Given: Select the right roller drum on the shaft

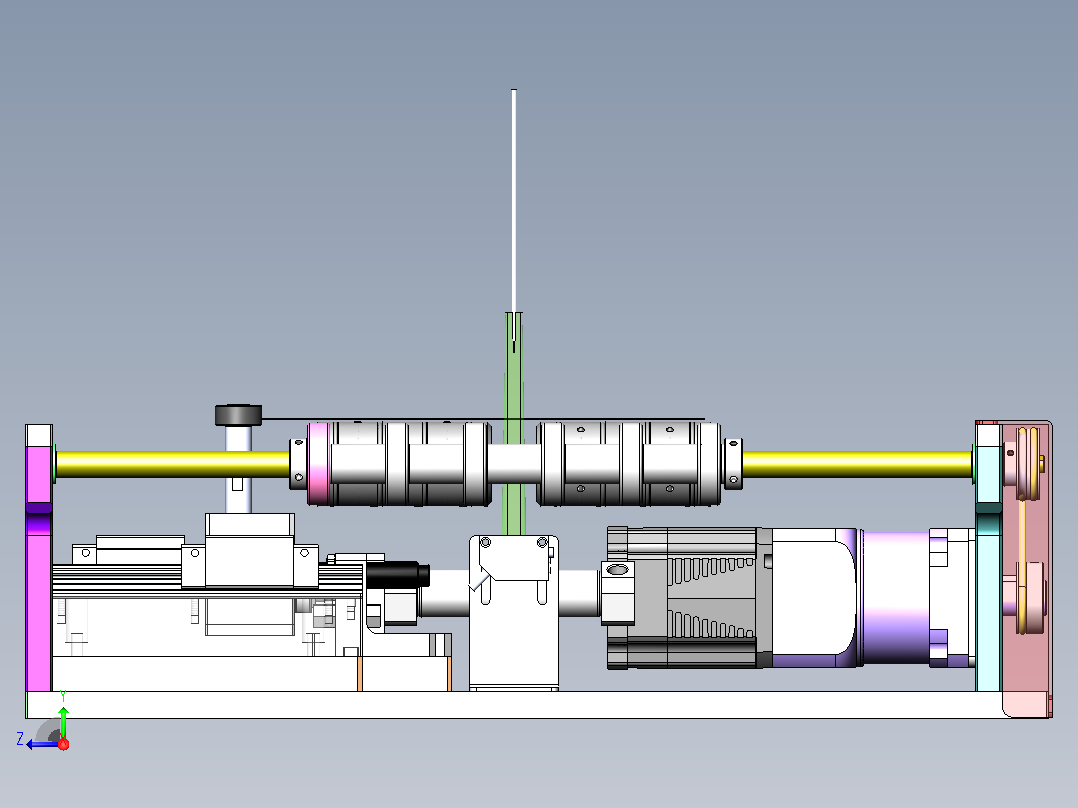Looking at the screenshot, I should [x=628, y=464].
